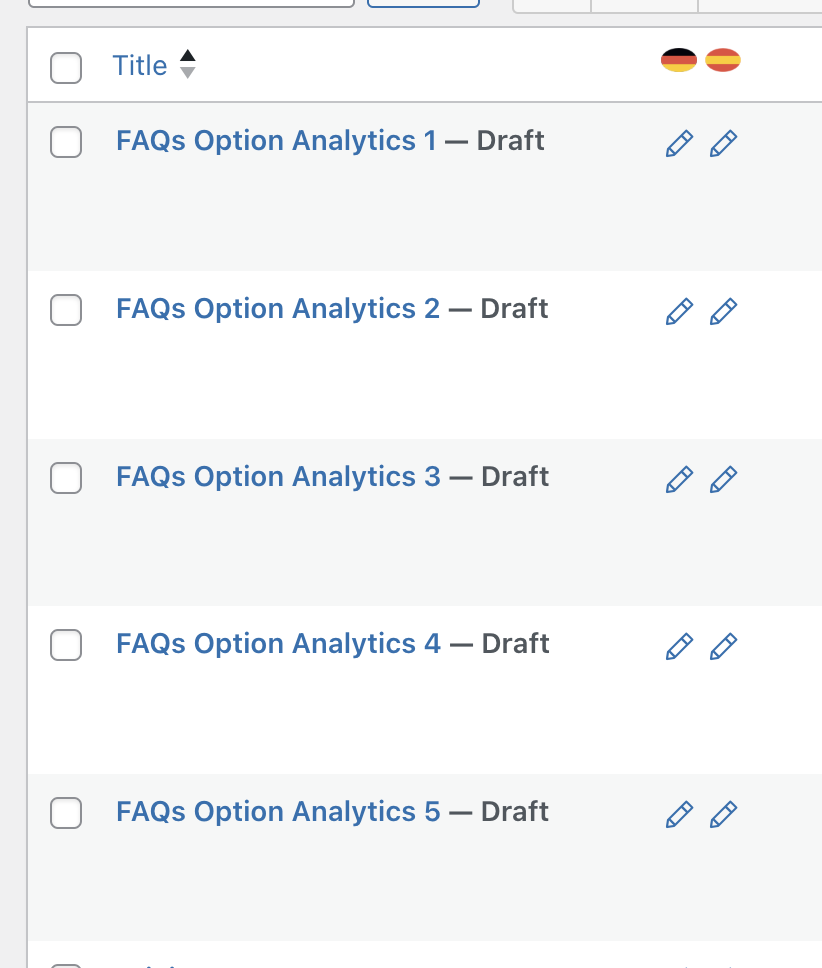Toggle the select-all checkbox in header
822x968 pixels.
(x=66, y=67)
